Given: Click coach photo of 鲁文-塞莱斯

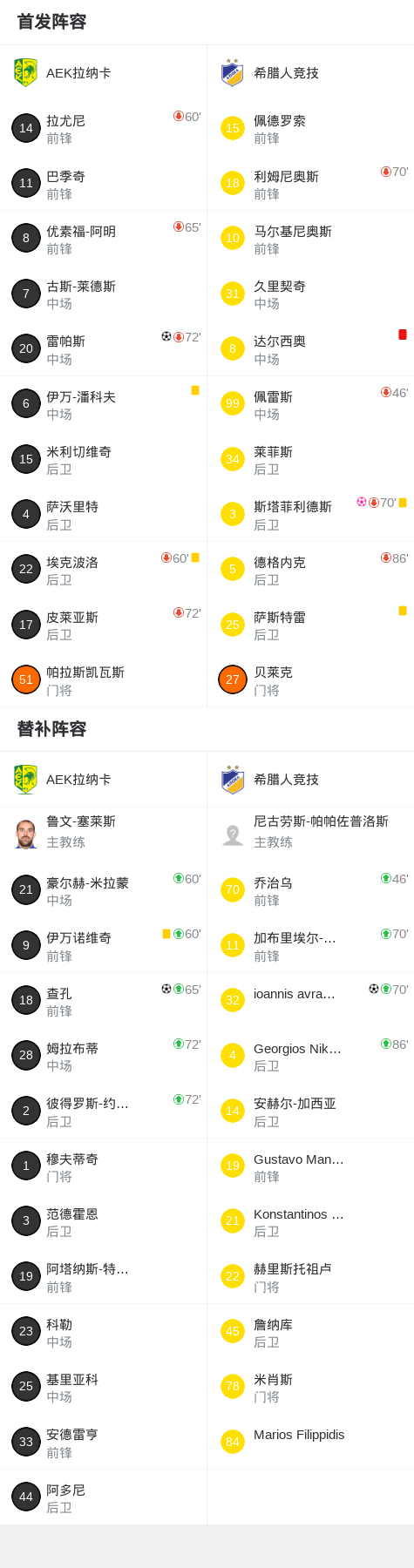Looking at the screenshot, I should [x=26, y=834].
